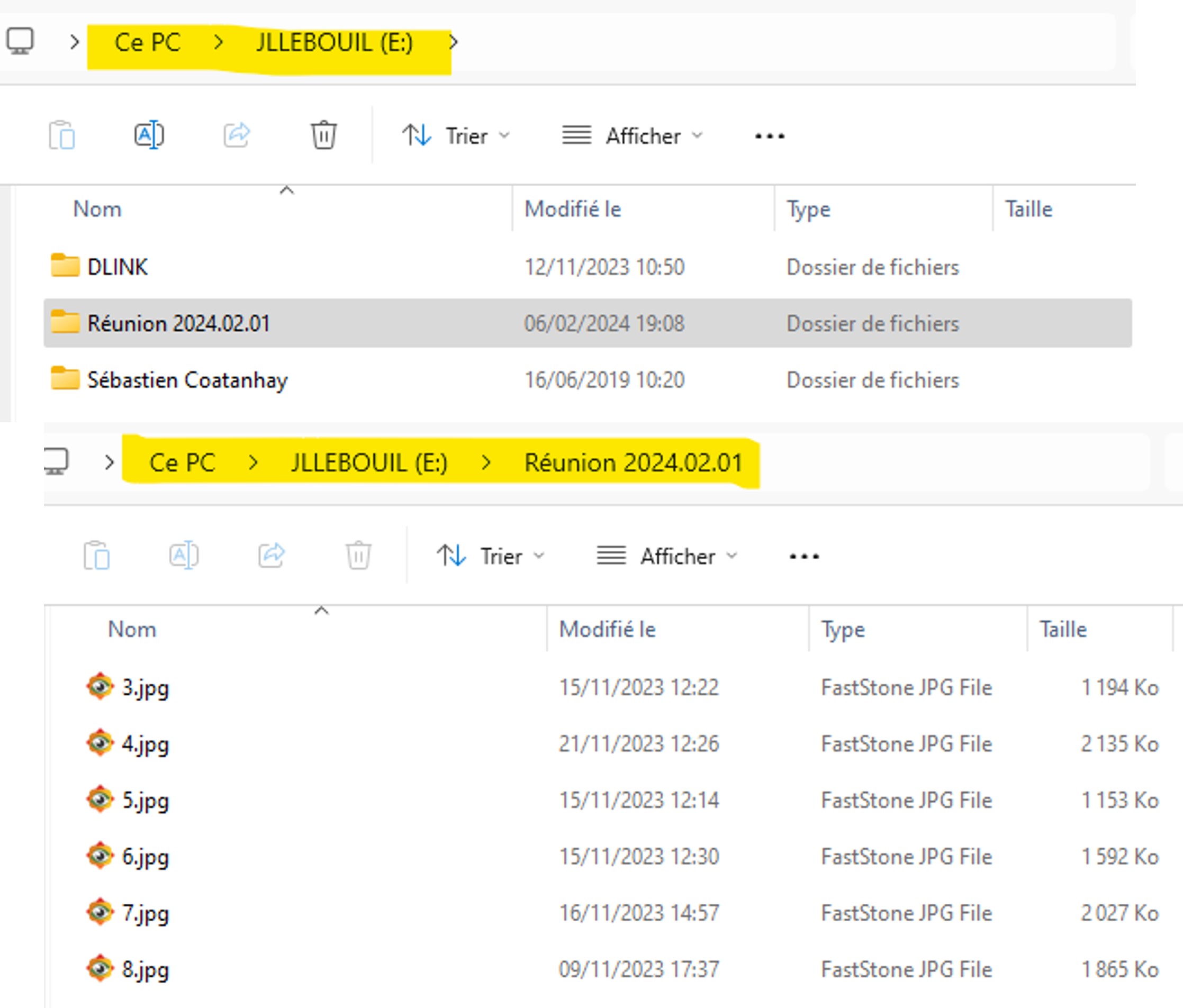Sort by Taille column in upper window
The image size is (1183, 1008).
pos(1028,209)
